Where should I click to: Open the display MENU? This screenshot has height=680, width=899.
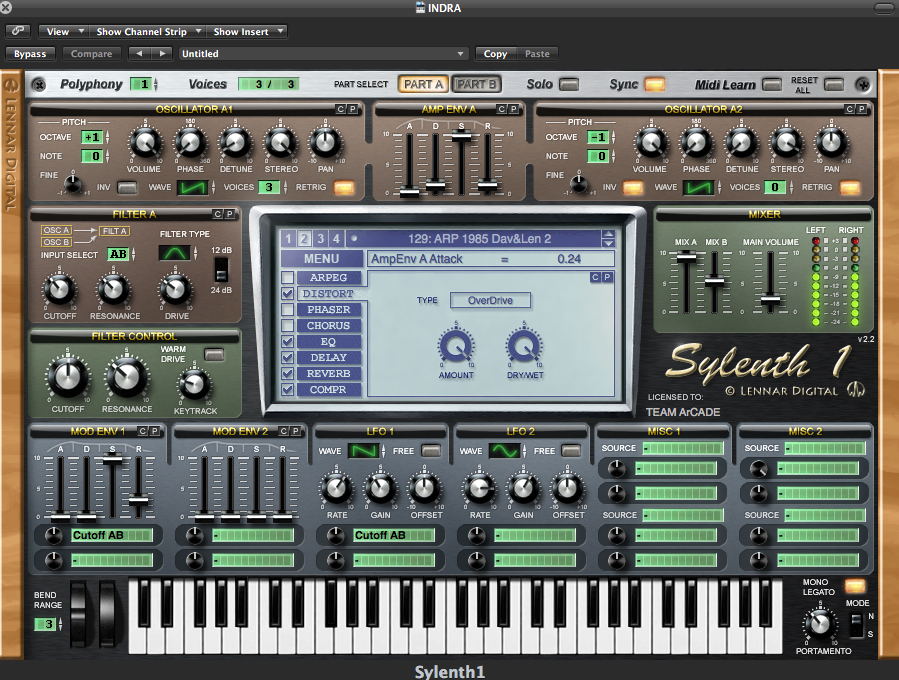coord(322,259)
